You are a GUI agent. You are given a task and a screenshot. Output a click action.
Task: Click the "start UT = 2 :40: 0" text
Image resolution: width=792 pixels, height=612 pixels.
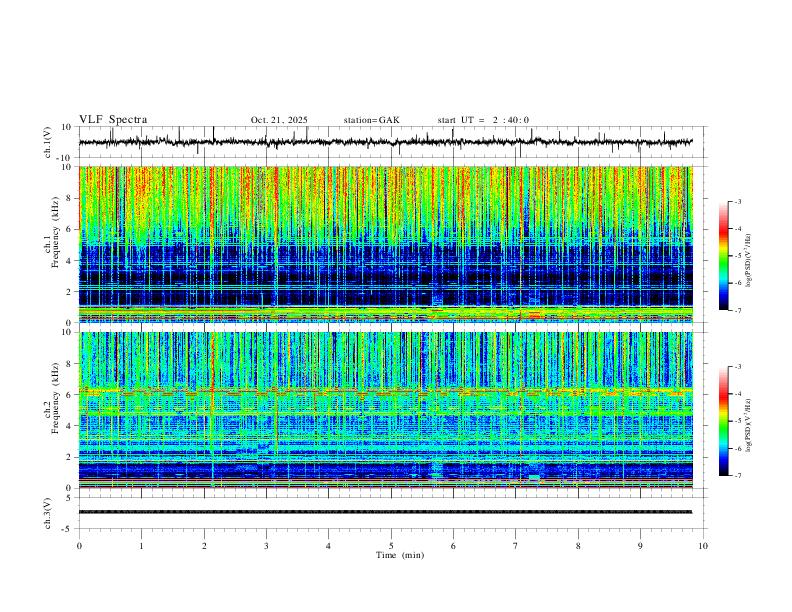[483, 120]
